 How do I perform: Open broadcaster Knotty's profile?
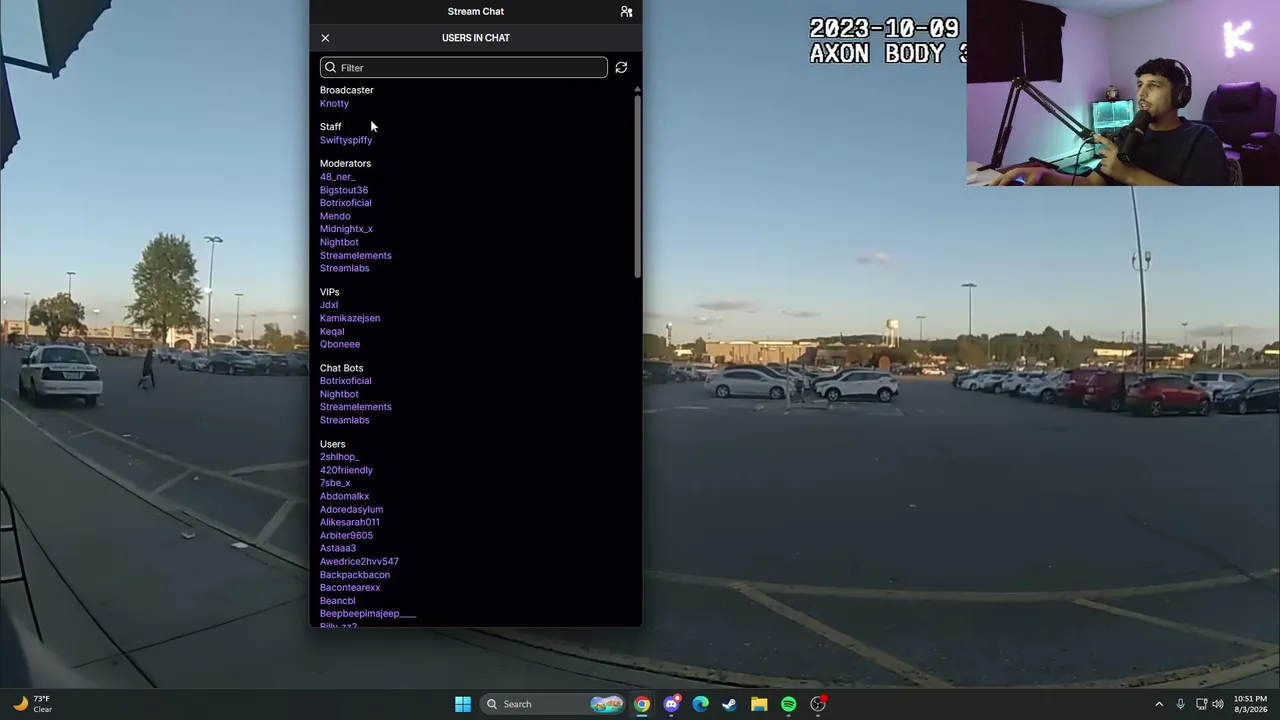tap(334, 104)
